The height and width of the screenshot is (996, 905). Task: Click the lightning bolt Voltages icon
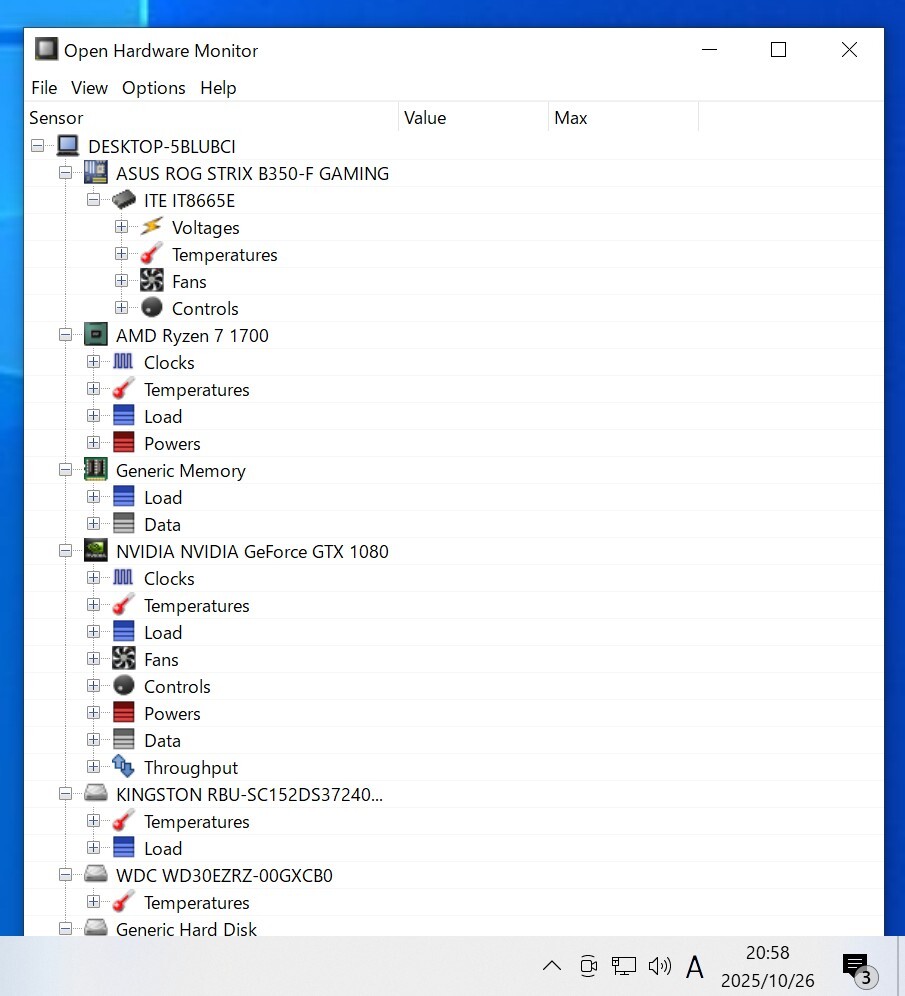pyautogui.click(x=152, y=227)
